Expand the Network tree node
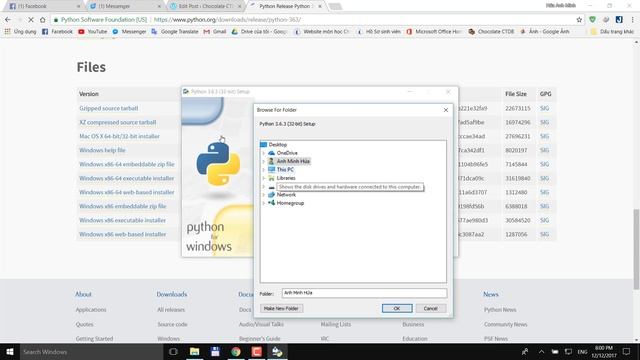 coord(264,195)
